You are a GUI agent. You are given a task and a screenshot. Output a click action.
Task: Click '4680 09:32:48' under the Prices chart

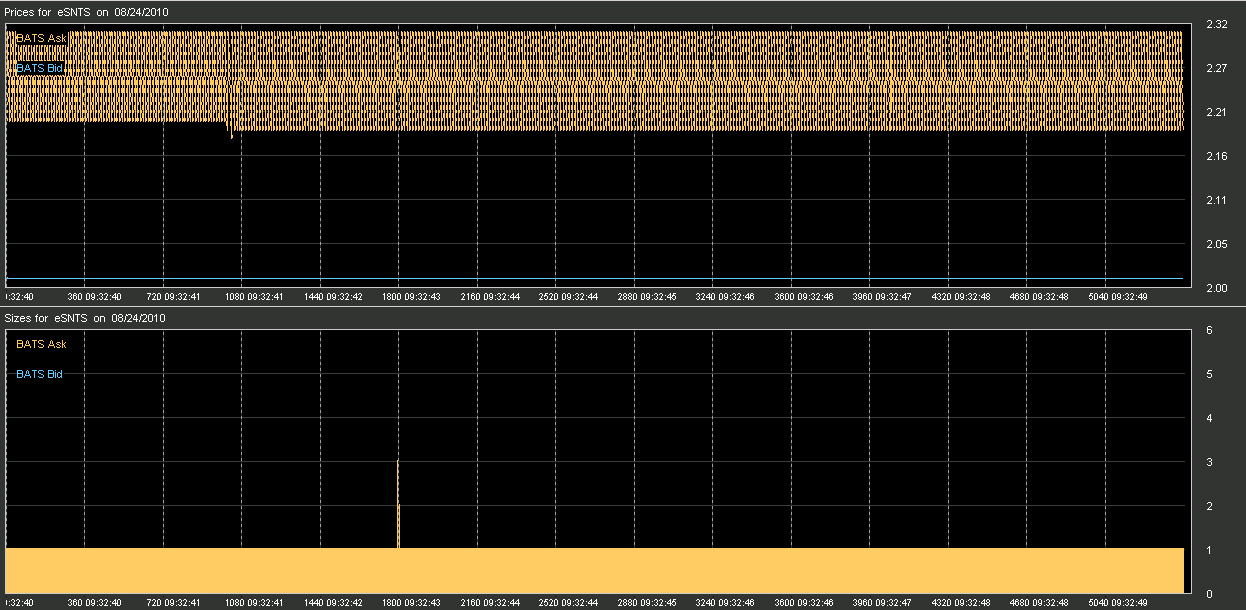[1039, 297]
